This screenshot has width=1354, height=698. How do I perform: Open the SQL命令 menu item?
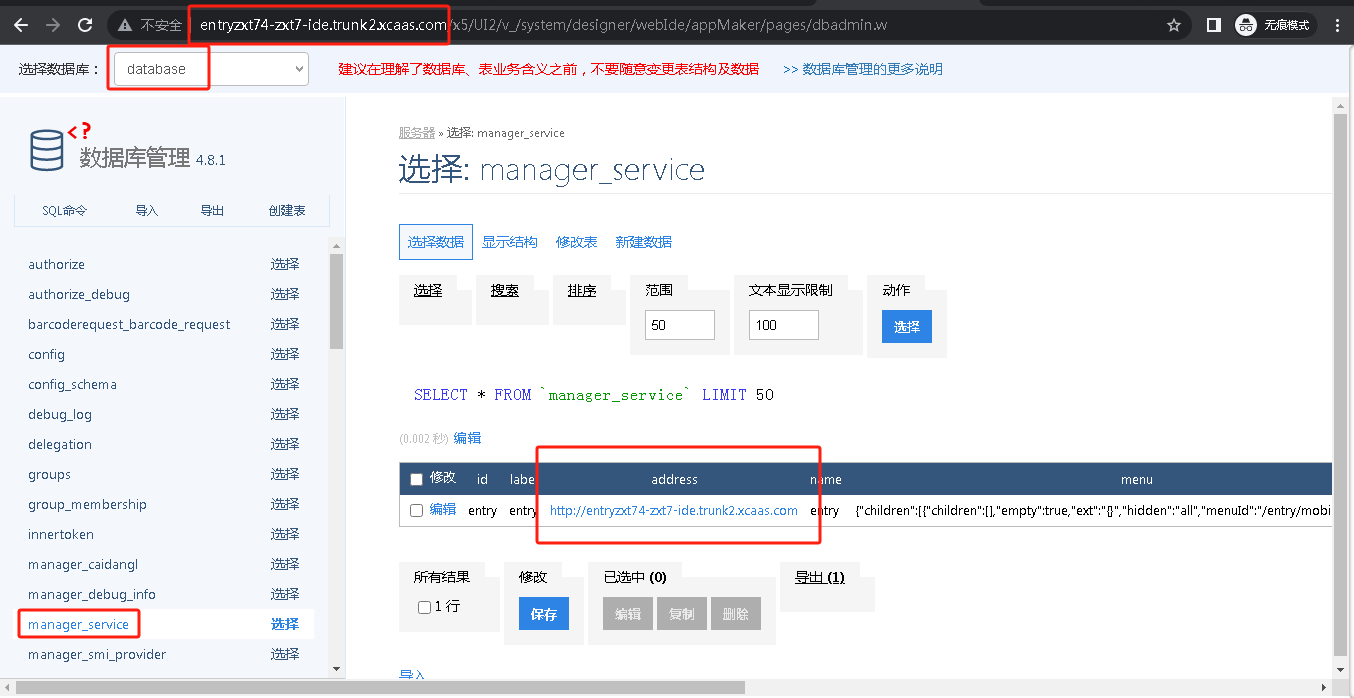[x=64, y=210]
